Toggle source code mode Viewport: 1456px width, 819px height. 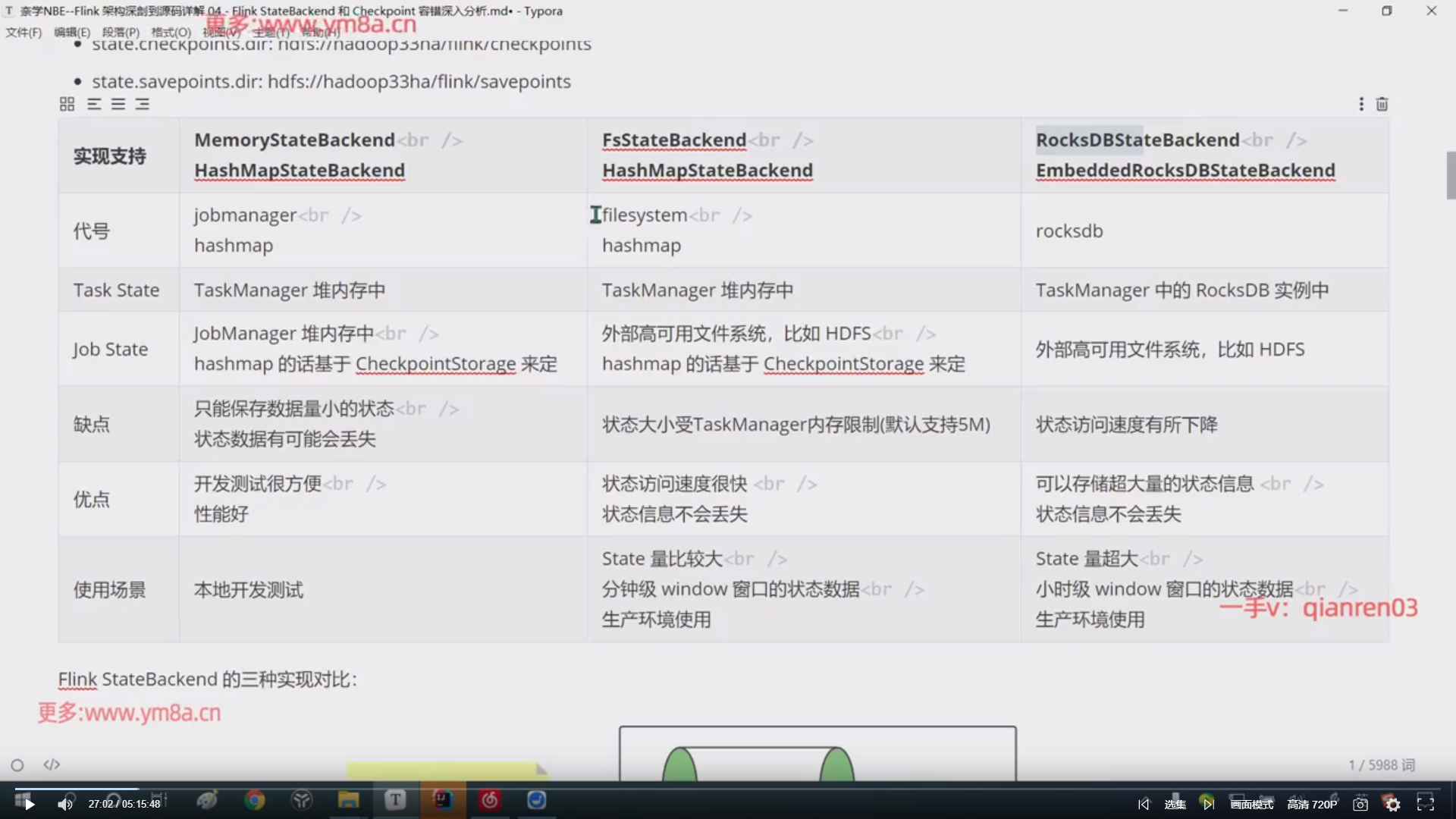pos(52,764)
